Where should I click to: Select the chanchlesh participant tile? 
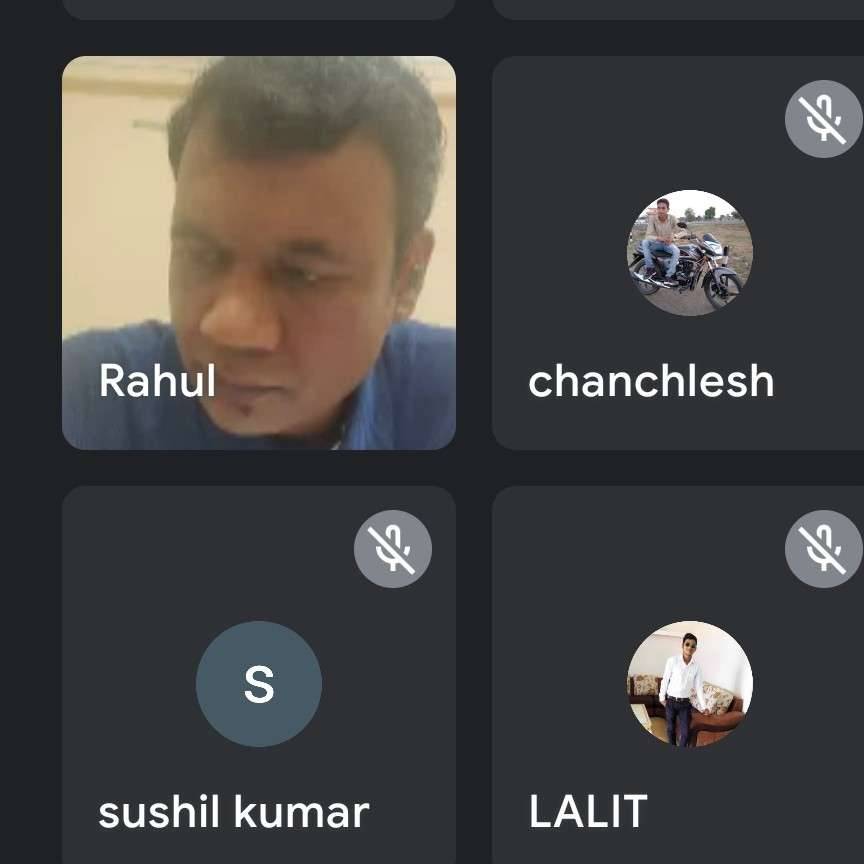tap(678, 253)
